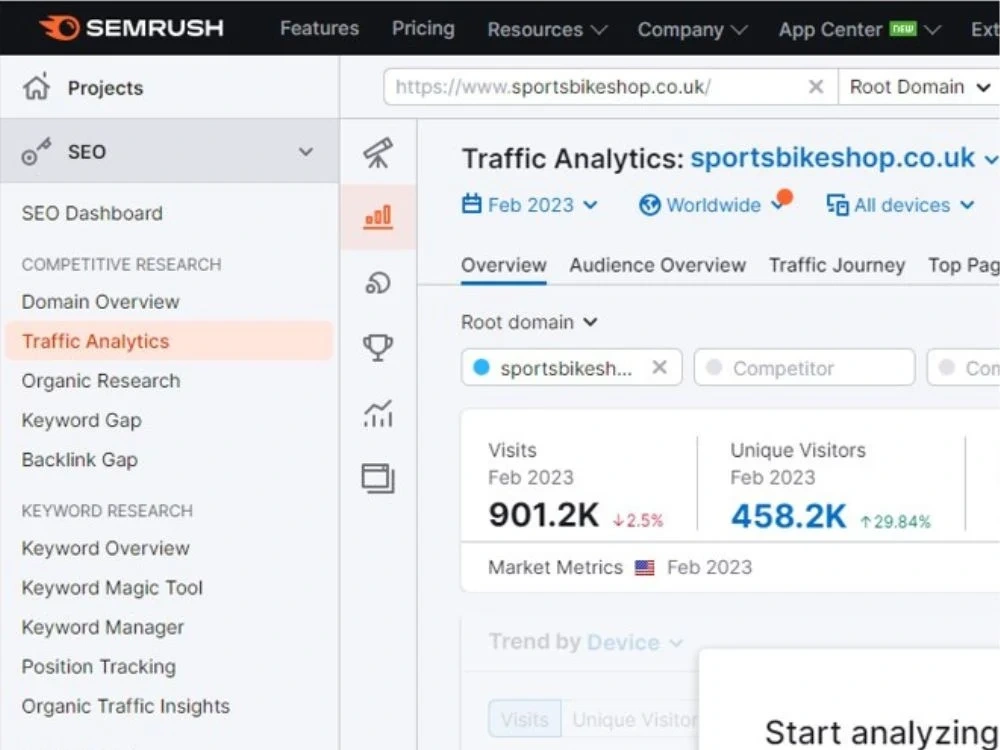Viewport: 1000px width, 750px height.
Task: Click the sportsbikeshop.co.uk title link
Action: [833, 158]
